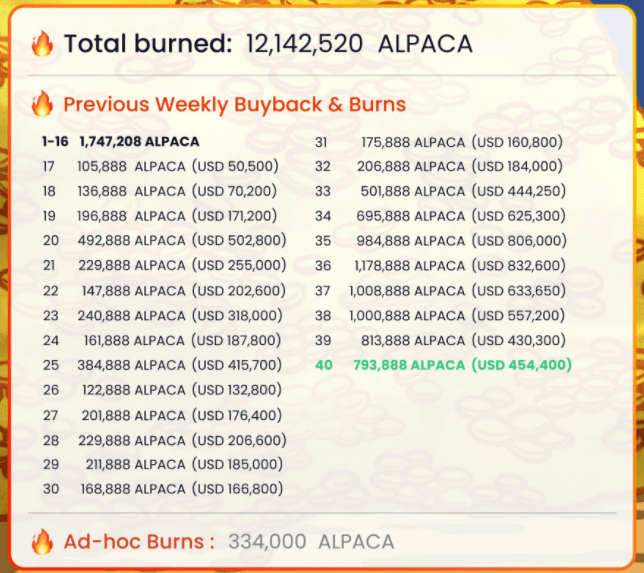Select week 22 amount 147,888 ALPACA
This screenshot has height=573, width=644.
pos(133,291)
